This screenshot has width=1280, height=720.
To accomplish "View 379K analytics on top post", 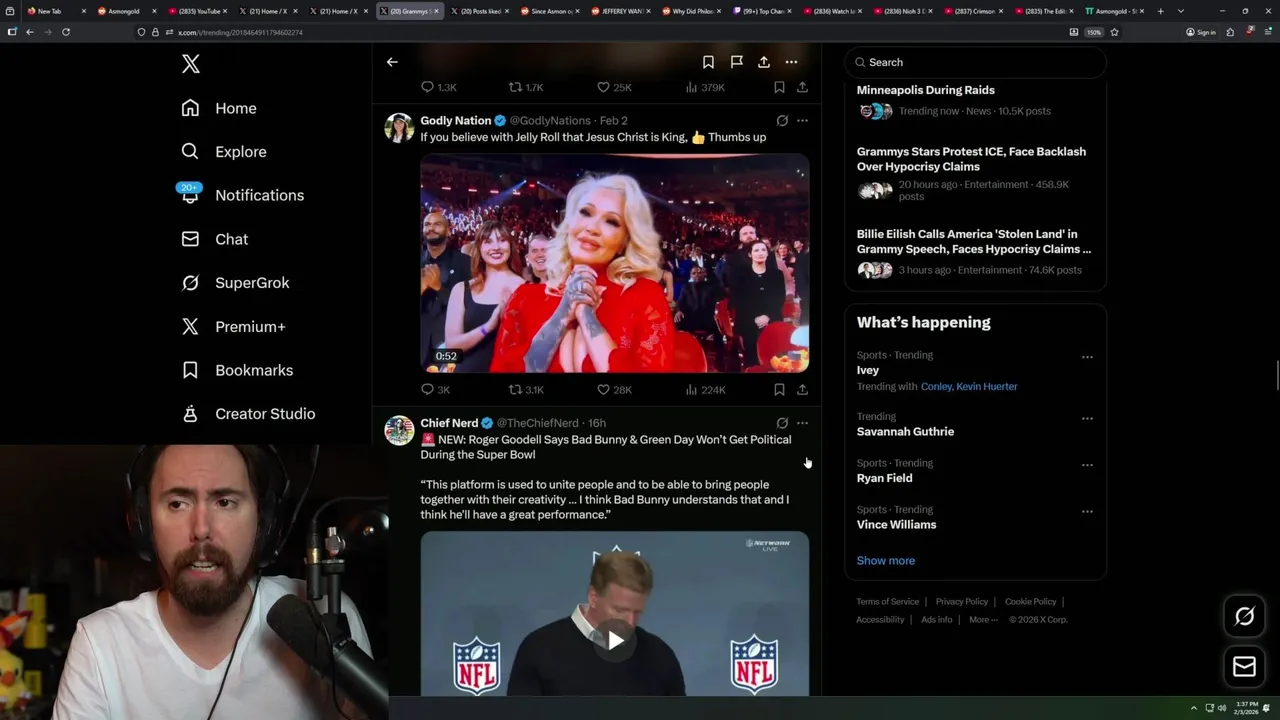I will (705, 88).
